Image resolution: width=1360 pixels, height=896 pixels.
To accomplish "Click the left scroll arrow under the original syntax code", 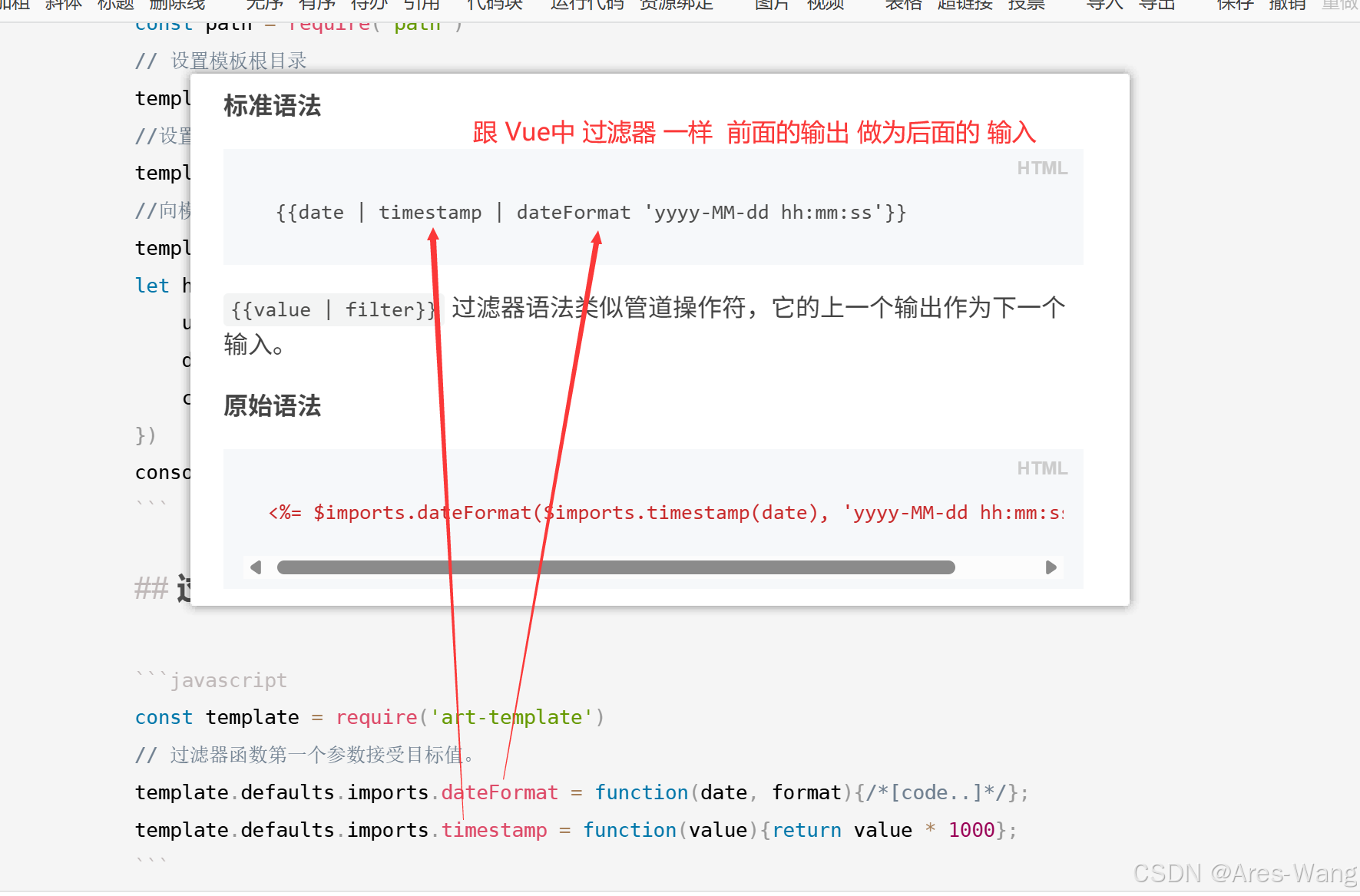I will point(256,567).
